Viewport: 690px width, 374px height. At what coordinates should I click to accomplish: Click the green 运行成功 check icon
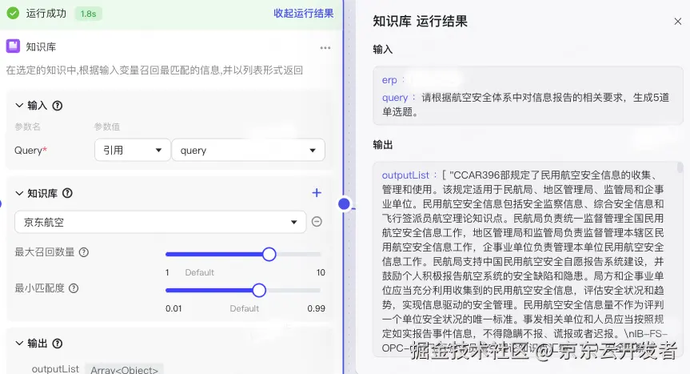(x=13, y=13)
